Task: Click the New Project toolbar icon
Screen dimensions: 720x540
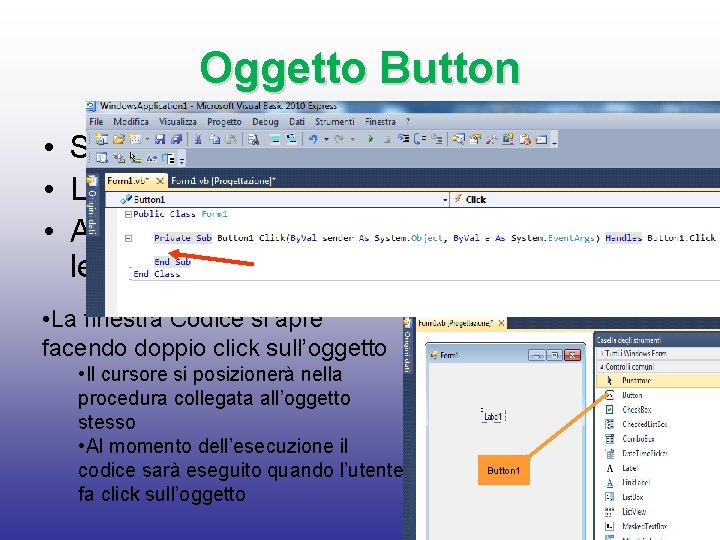Action: (x=102, y=139)
